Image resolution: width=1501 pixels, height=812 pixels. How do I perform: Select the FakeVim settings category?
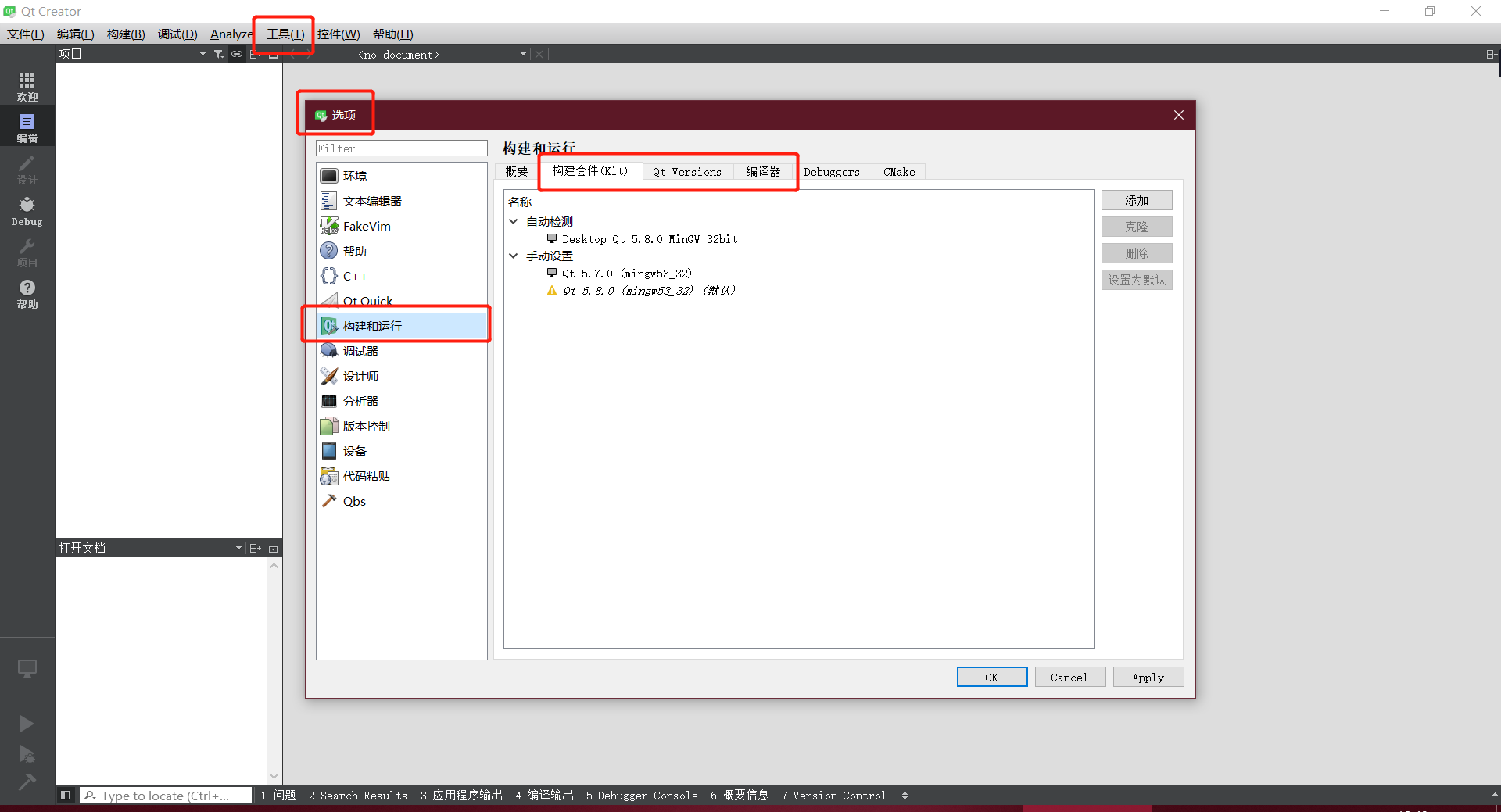point(365,226)
